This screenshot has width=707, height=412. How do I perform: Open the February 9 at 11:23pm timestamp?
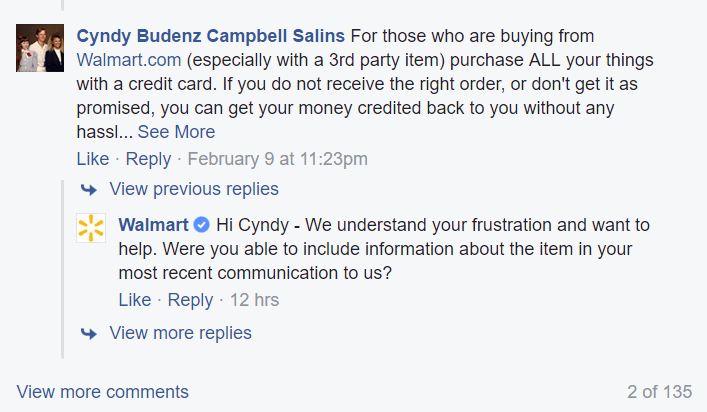pyautogui.click(x=278, y=158)
